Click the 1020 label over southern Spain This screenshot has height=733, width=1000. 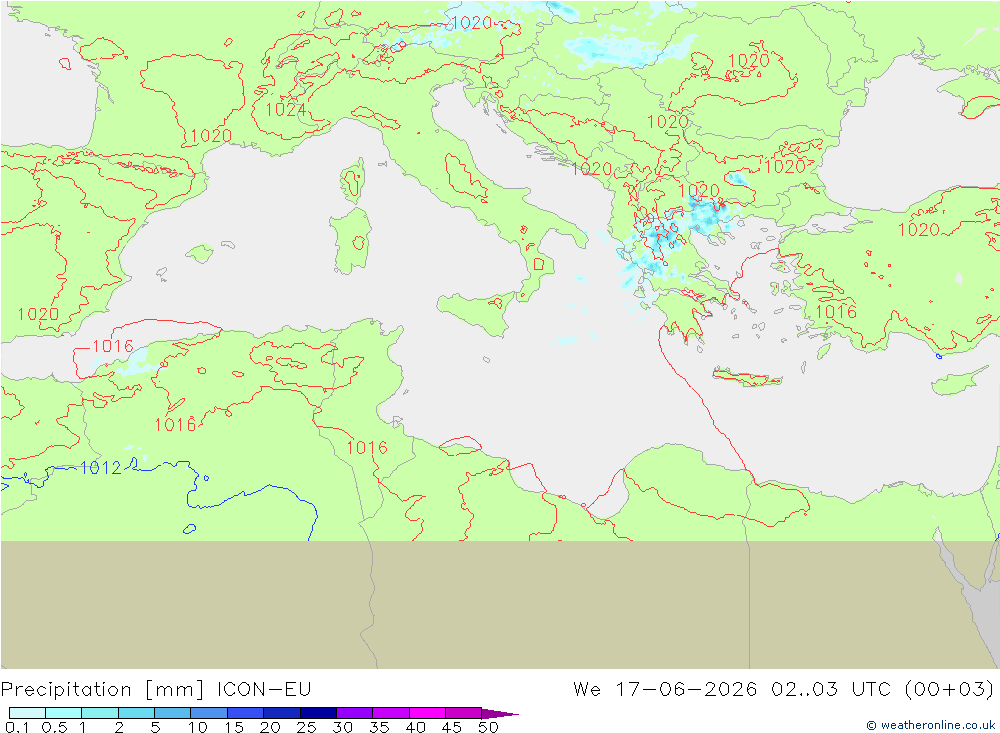(x=38, y=314)
